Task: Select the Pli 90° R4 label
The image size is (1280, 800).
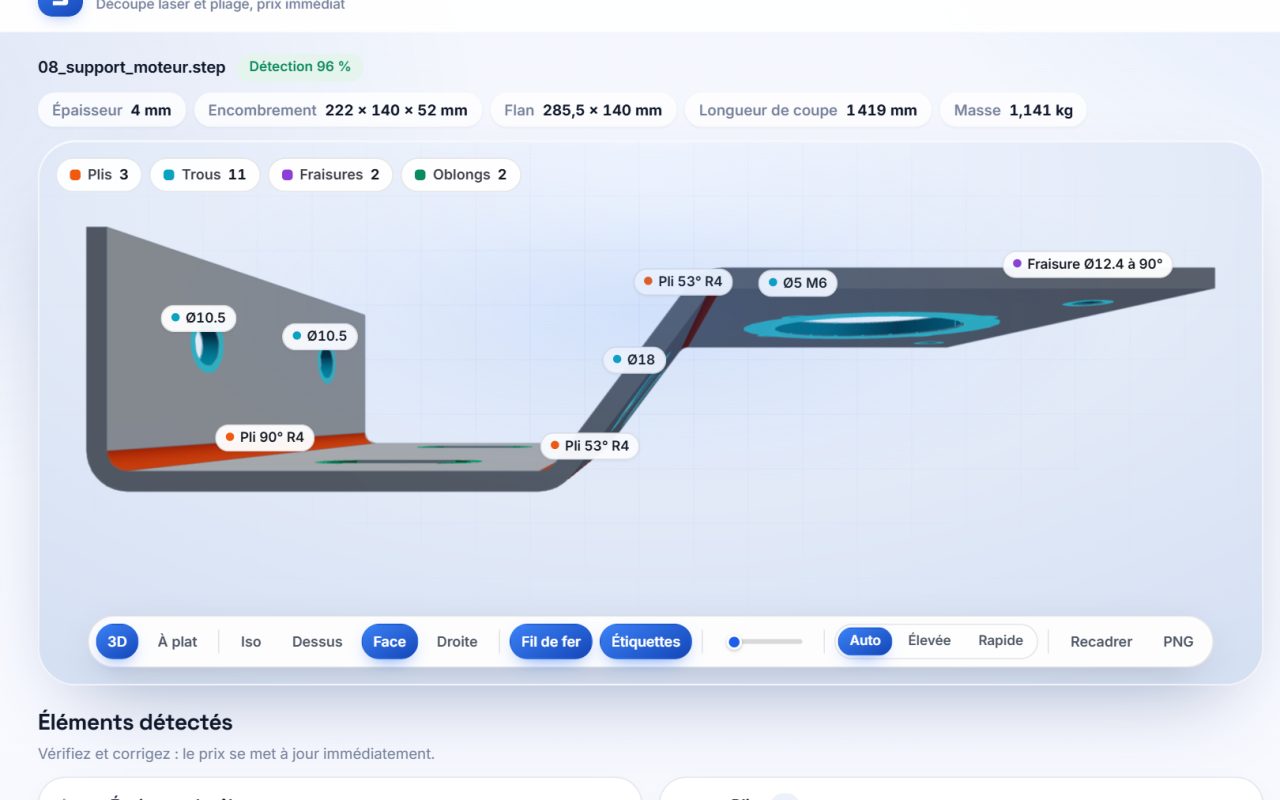Action: (x=265, y=437)
